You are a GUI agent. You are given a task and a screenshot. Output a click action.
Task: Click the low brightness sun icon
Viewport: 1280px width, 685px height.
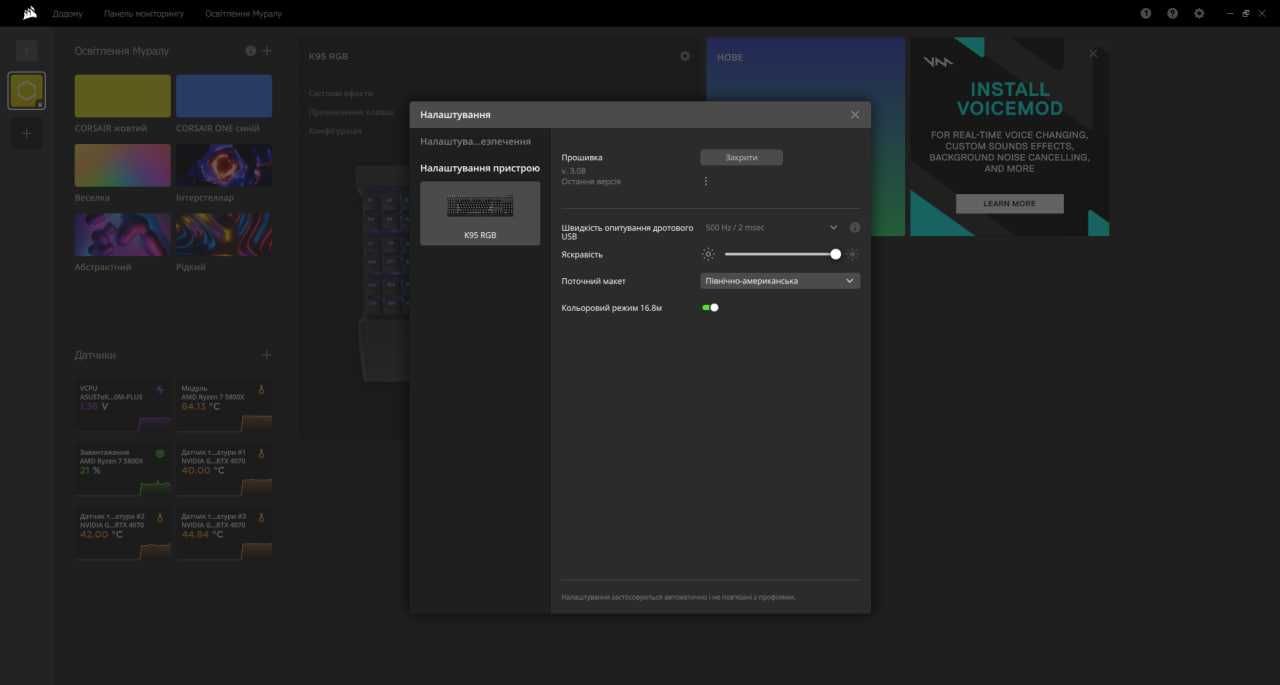pos(709,254)
